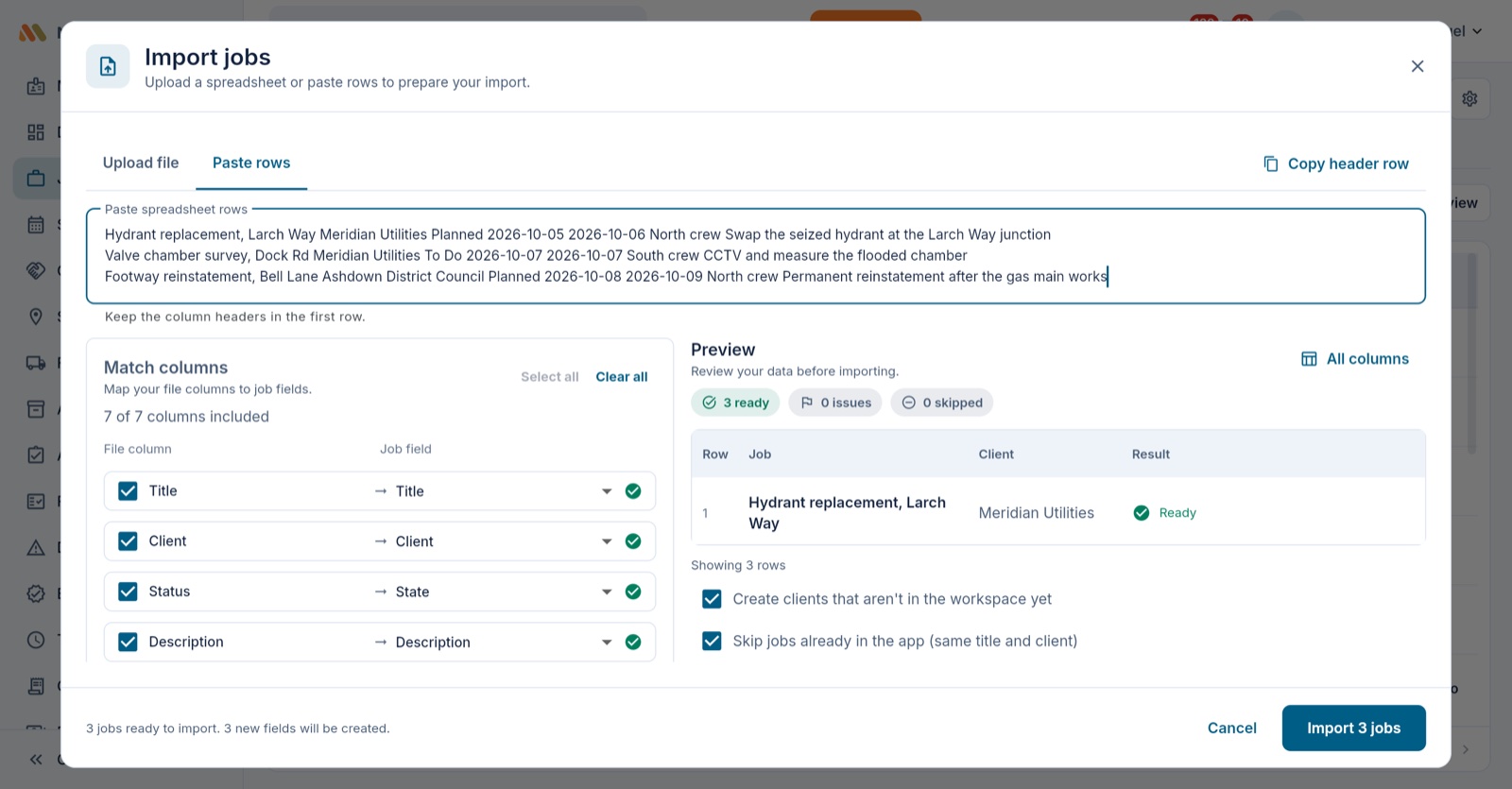Click the warning triangle icon in sidebar
The width and height of the screenshot is (1512, 789).
point(36,547)
